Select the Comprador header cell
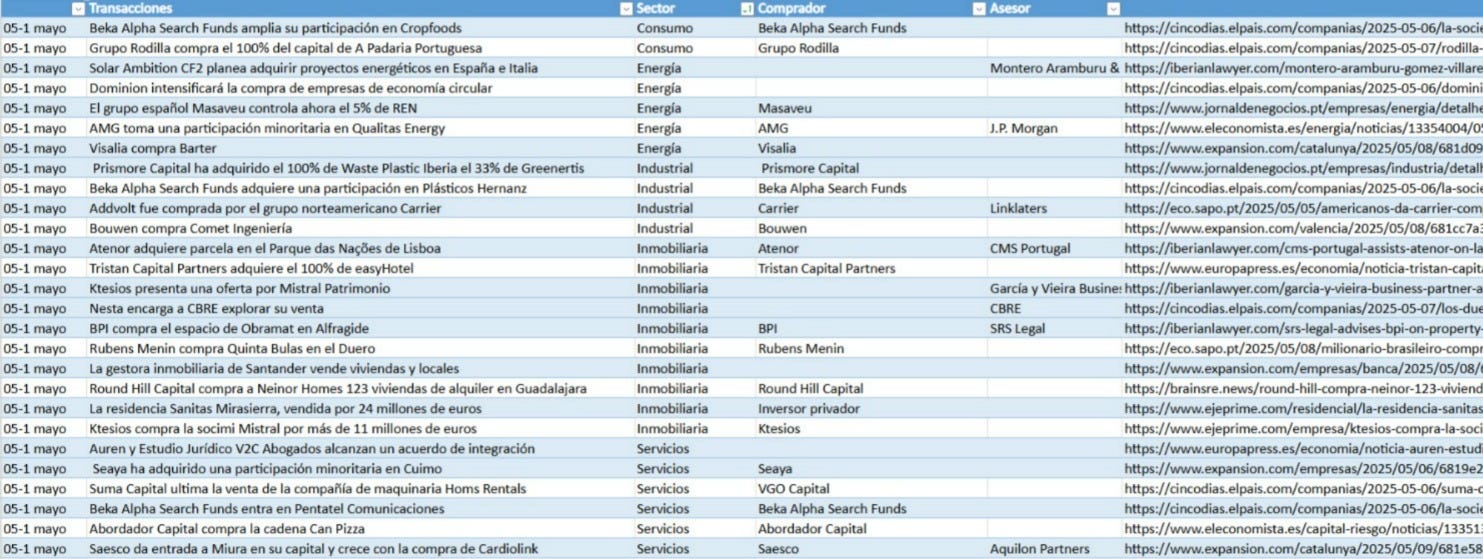Viewport: 1483px width, 559px height. coord(871,8)
